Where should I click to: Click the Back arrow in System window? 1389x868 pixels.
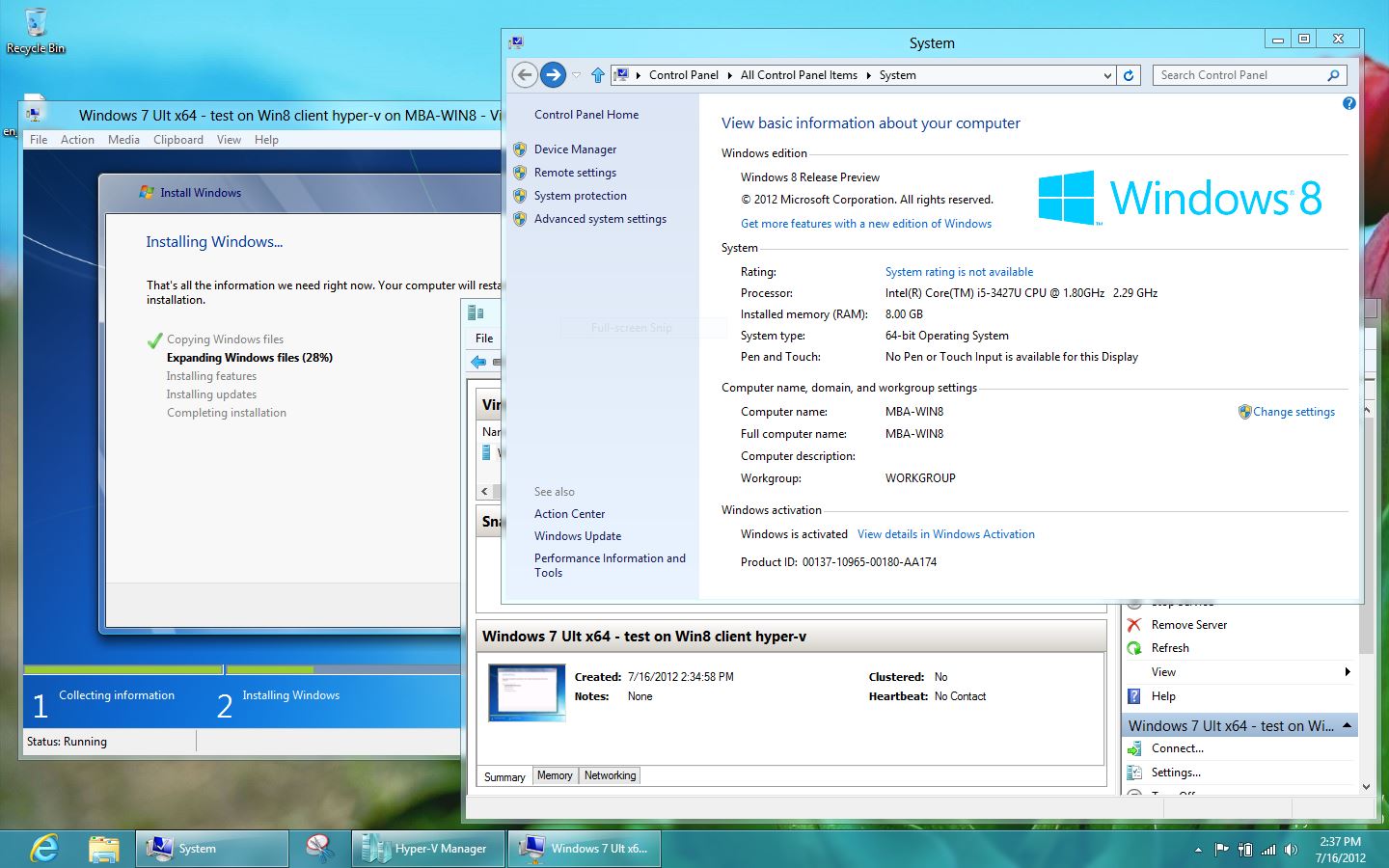(525, 74)
